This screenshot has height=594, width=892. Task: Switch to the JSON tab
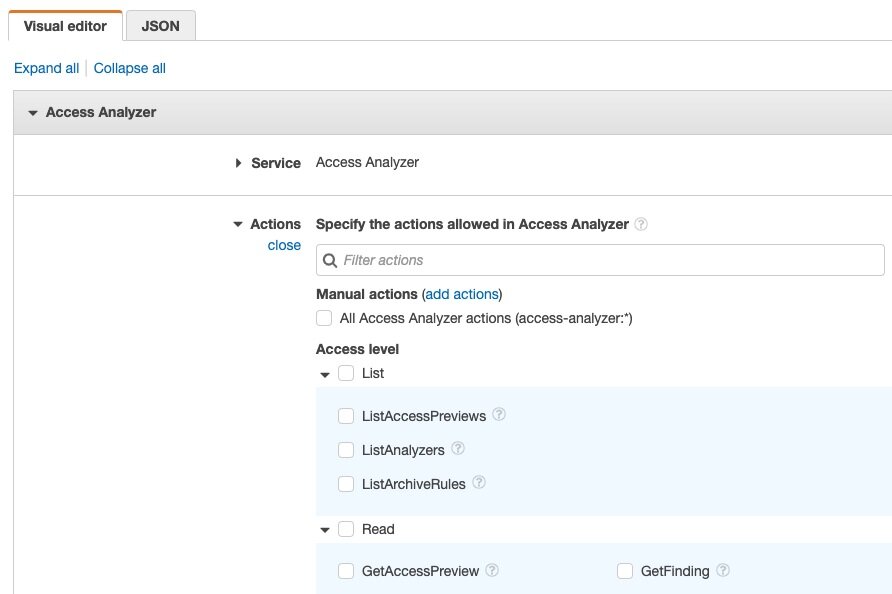coord(160,26)
